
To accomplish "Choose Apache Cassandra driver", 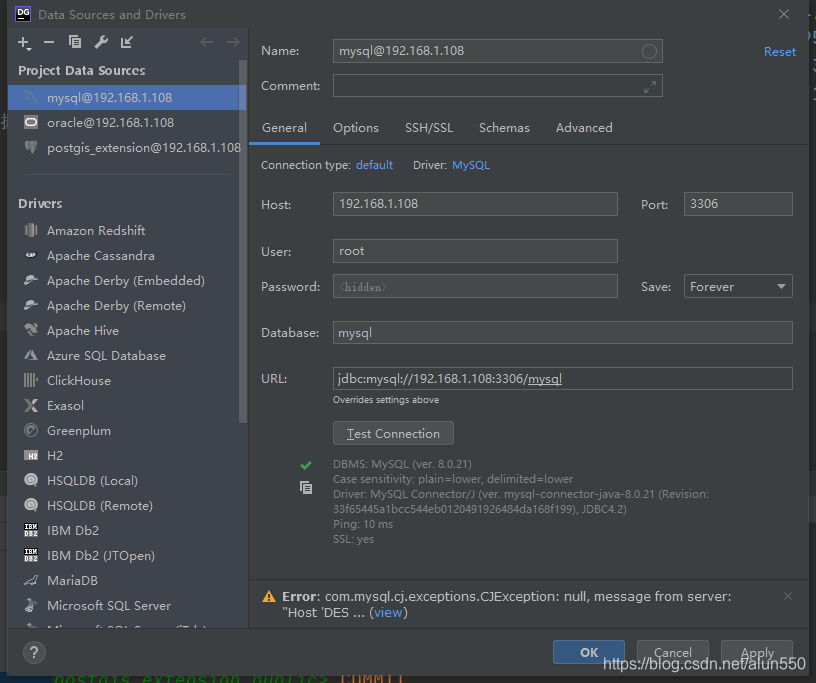I will click(x=123, y=256).
